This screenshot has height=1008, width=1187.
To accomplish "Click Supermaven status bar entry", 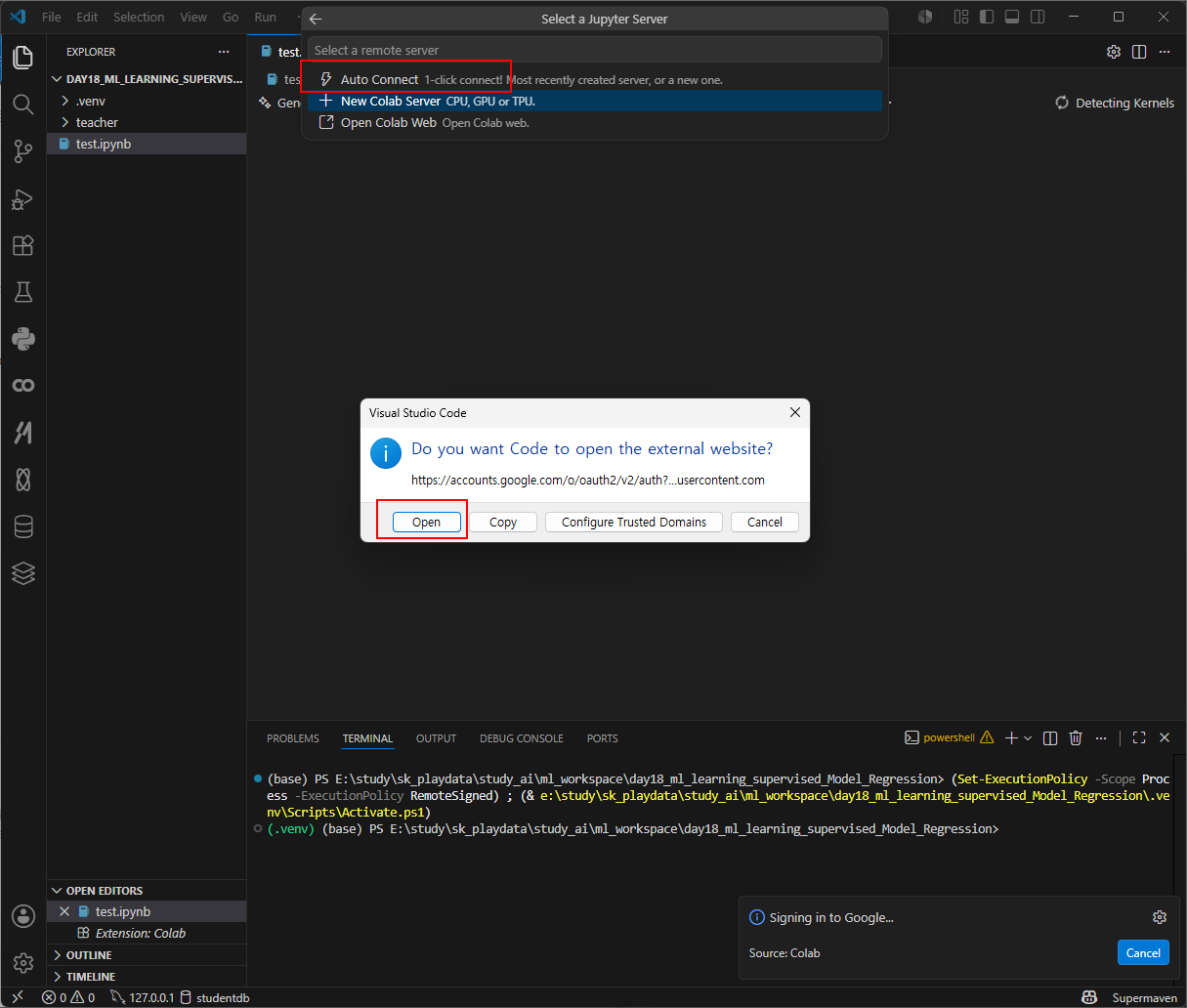I will click(x=1144, y=997).
